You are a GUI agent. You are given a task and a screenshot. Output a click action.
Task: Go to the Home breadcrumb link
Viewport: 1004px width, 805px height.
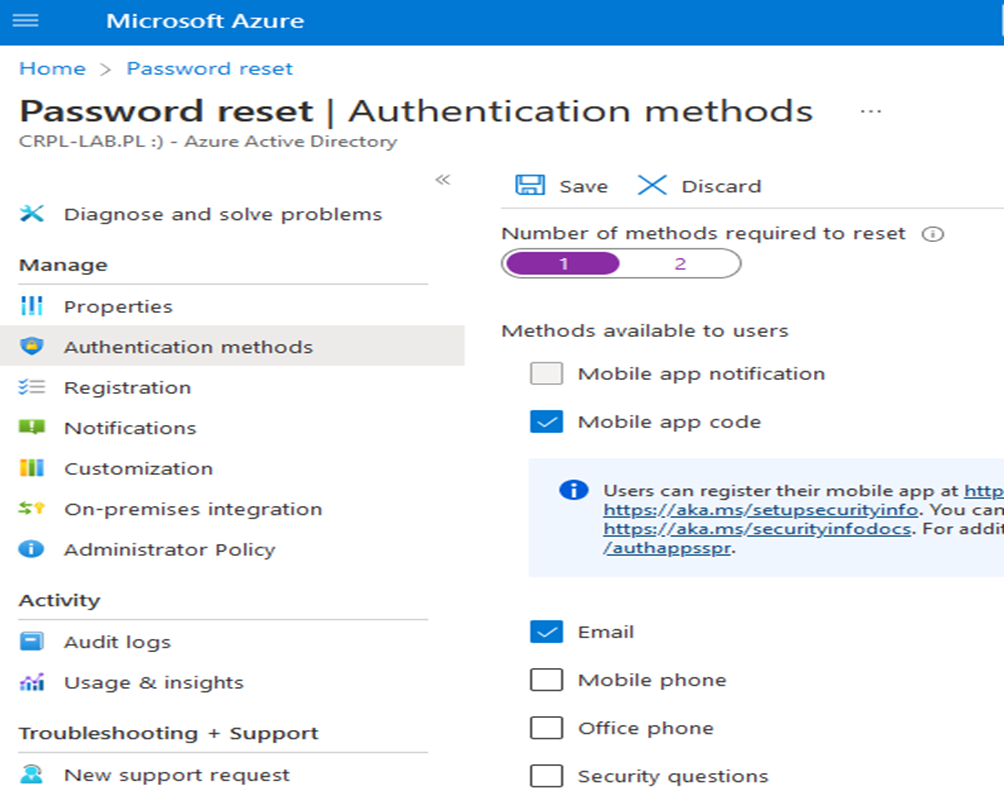click(52, 68)
